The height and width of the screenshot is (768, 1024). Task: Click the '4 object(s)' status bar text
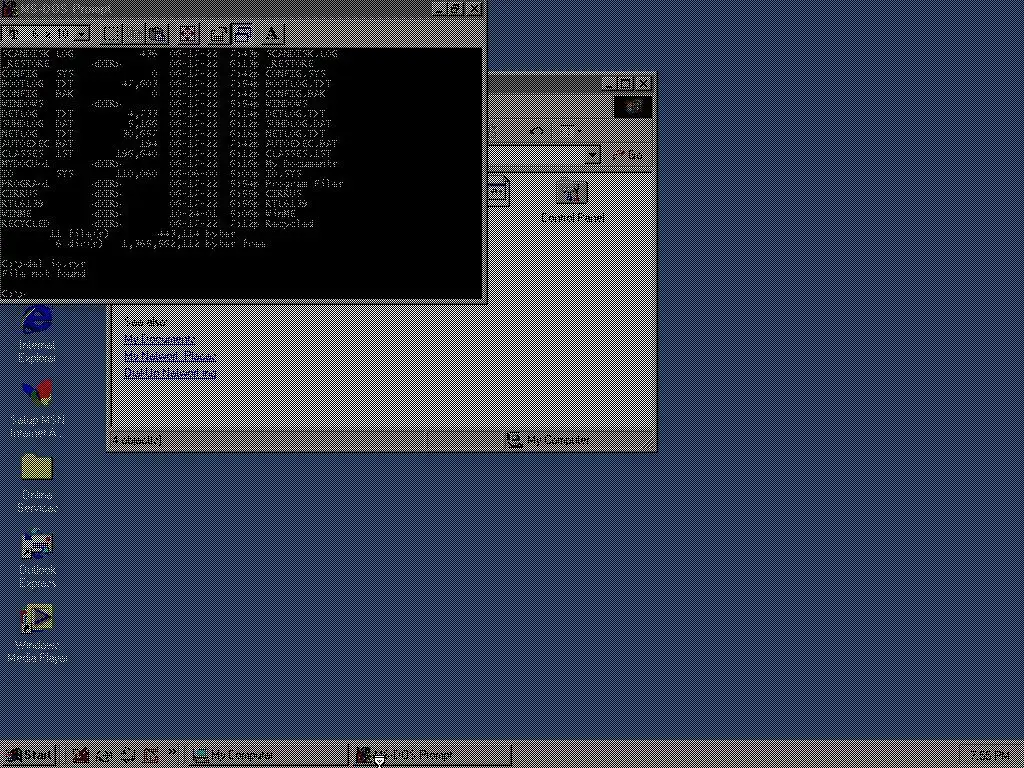pos(137,440)
